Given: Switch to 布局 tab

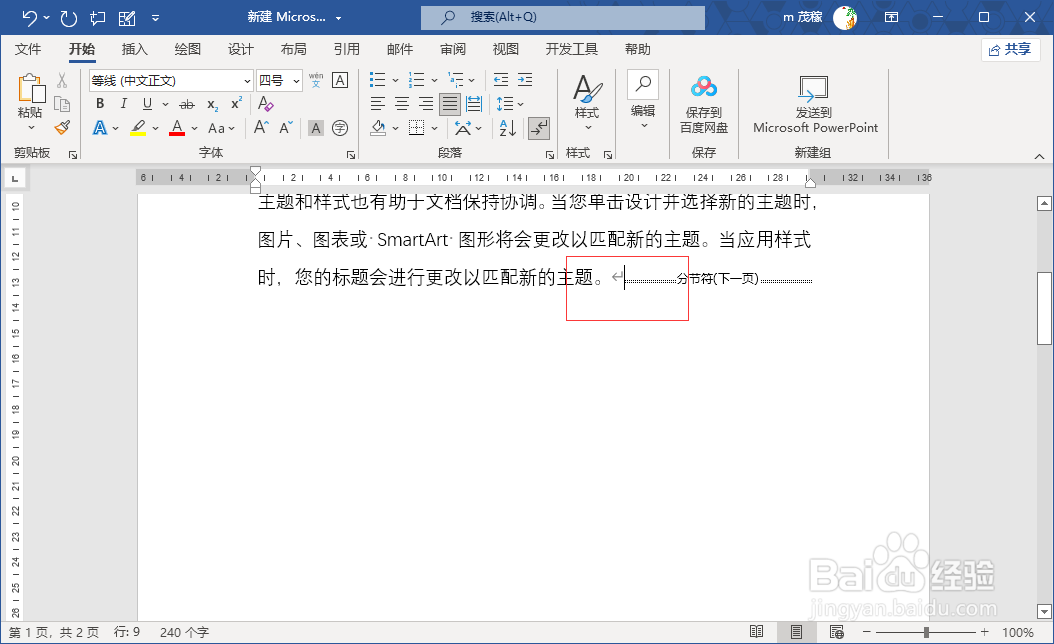Looking at the screenshot, I should (x=293, y=49).
